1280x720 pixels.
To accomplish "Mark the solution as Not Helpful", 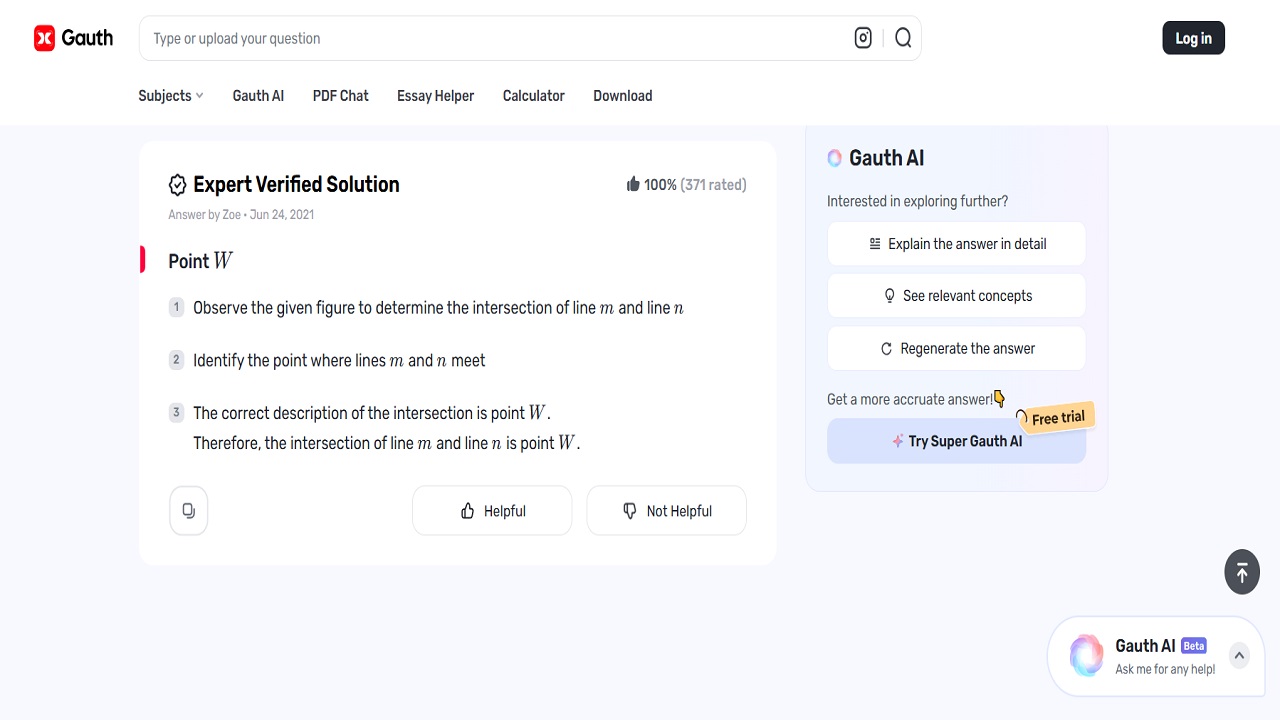I will pyautogui.click(x=666, y=511).
